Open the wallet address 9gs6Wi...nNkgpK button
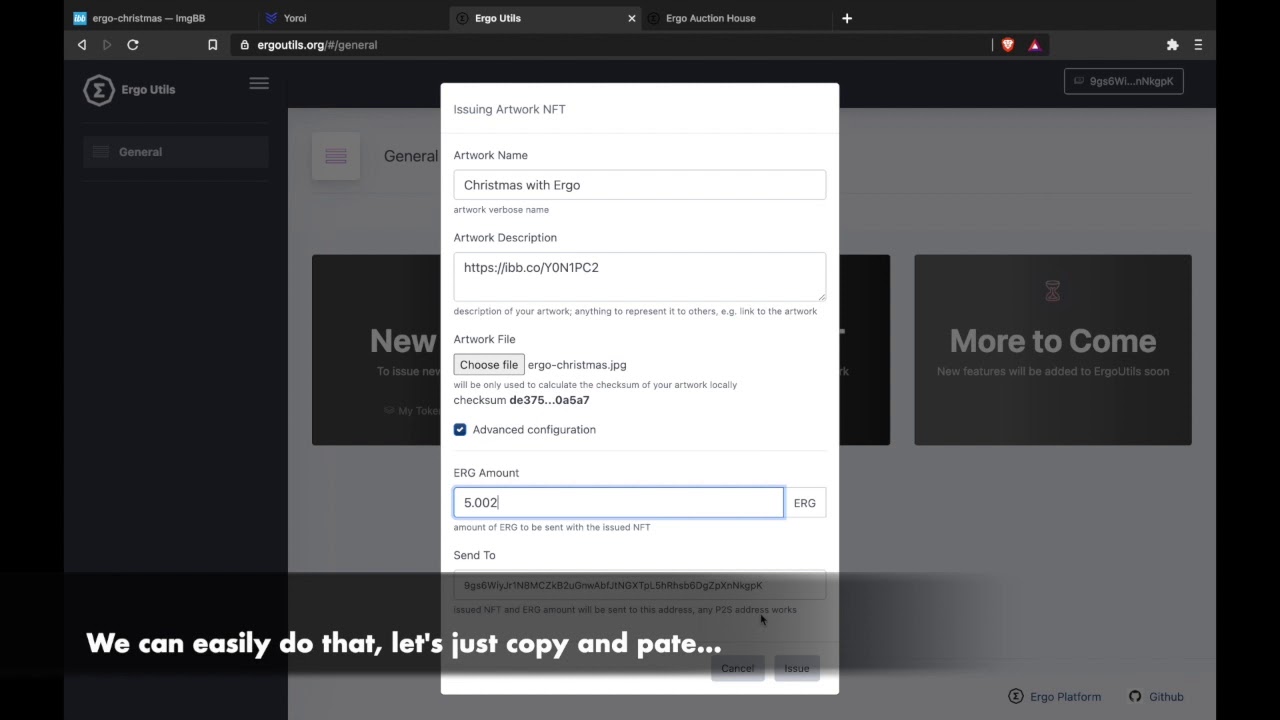Image resolution: width=1280 pixels, height=720 pixels. [1123, 82]
